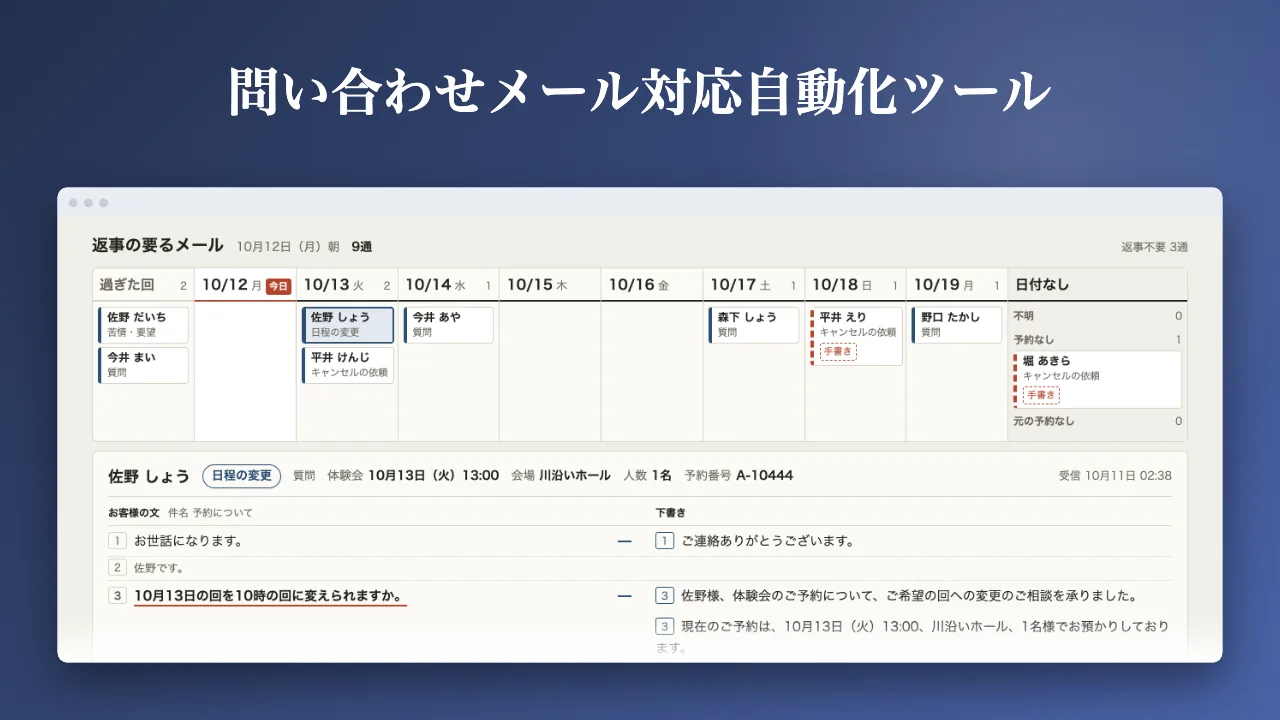Screen dimensions: 1280x720
Task: Select the 10/18 日 column header
Action: click(856, 285)
